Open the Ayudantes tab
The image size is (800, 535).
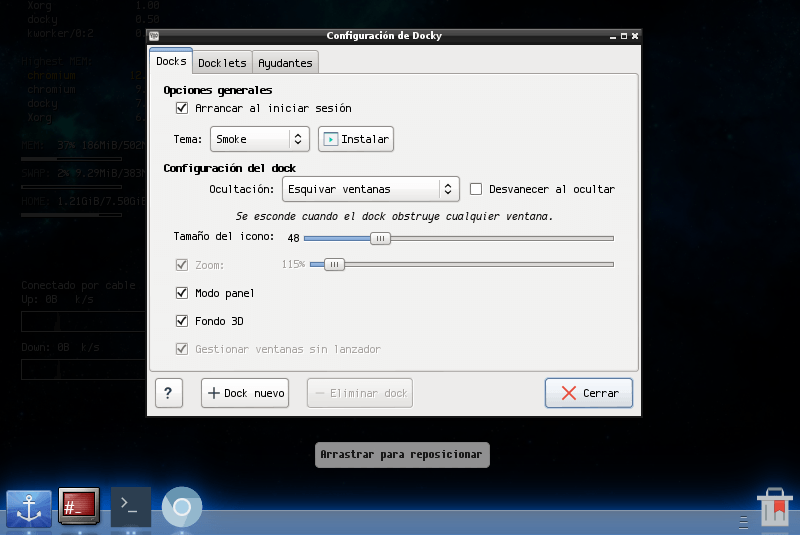(285, 63)
